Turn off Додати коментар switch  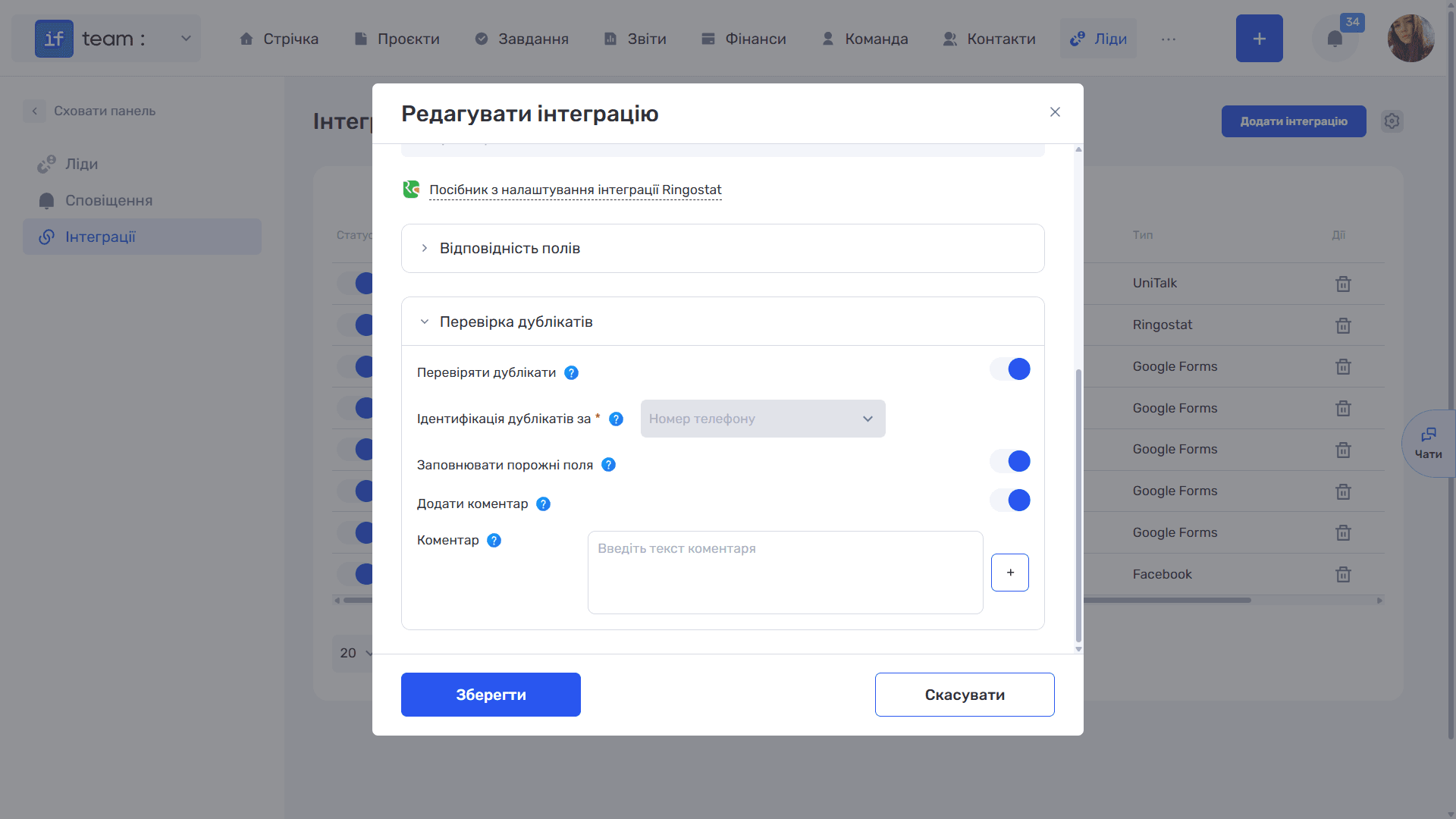1010,500
